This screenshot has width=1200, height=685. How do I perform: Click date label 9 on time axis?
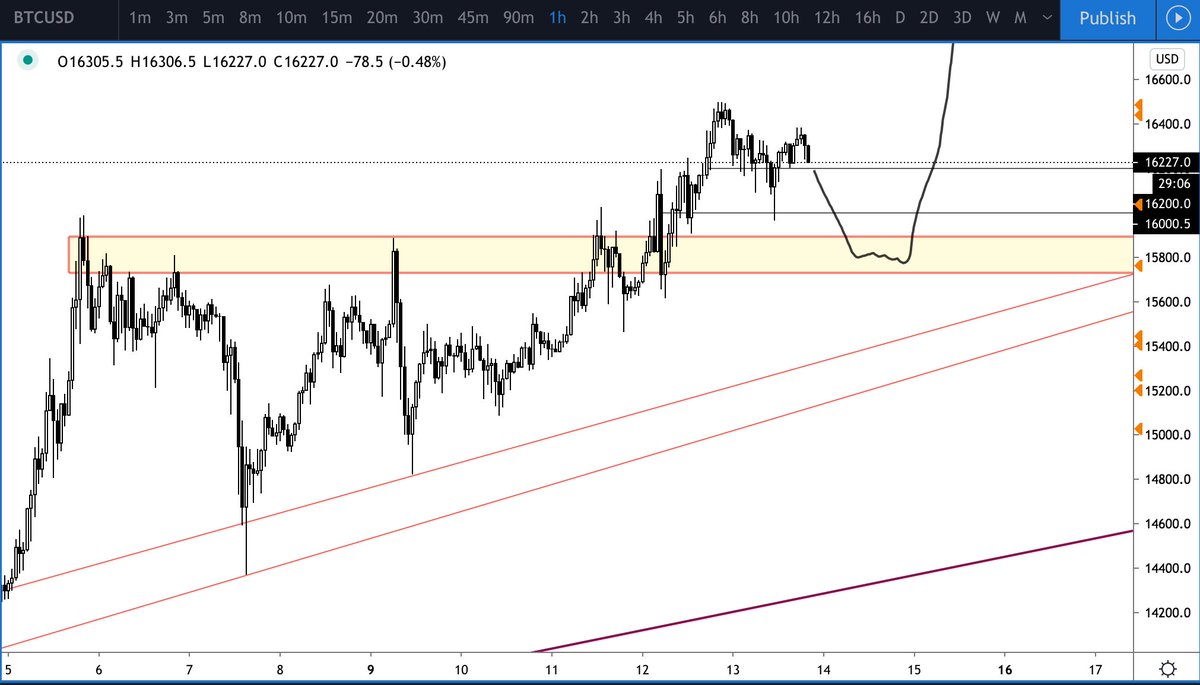[371, 668]
